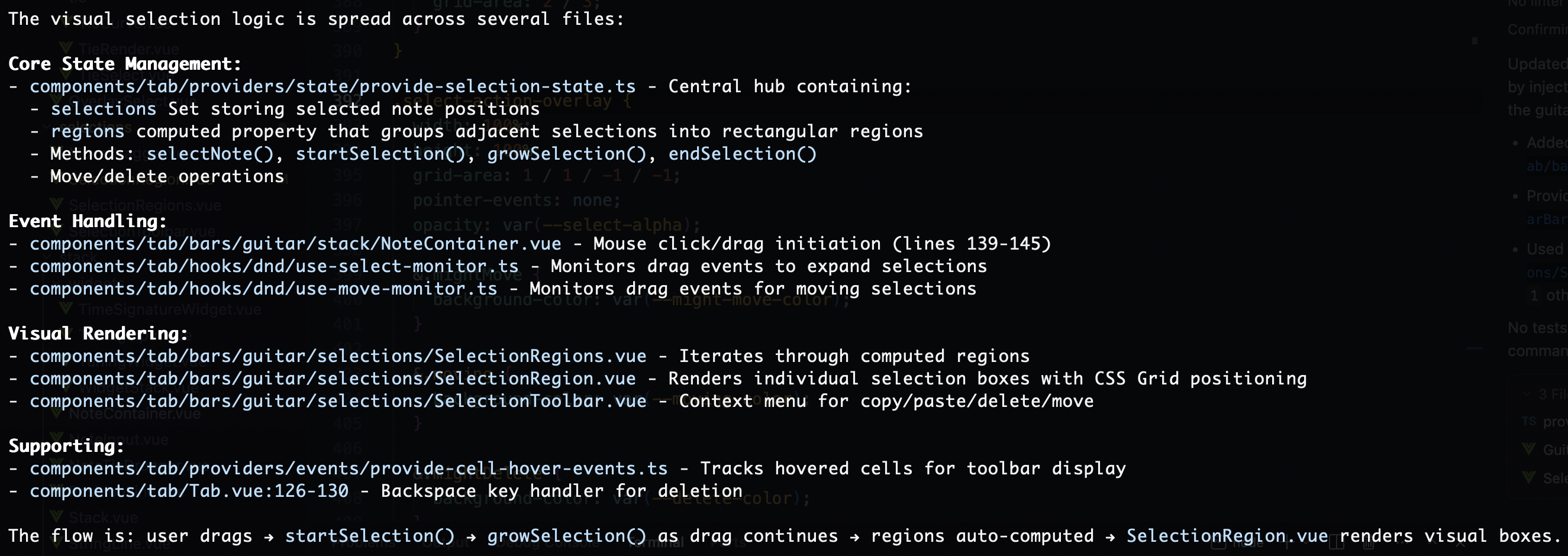Open the provide-selection-state.ts file link

coord(333,86)
